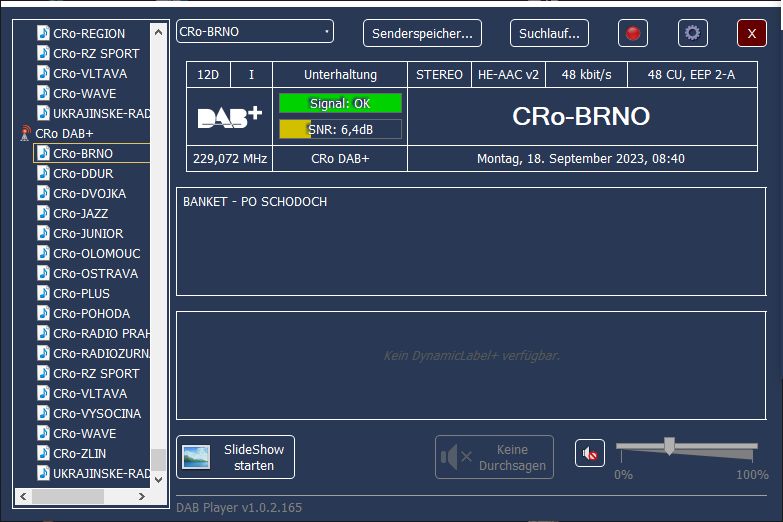Close the DAB Player with X button
Screen dimensions: 783x522
[x=752, y=33]
